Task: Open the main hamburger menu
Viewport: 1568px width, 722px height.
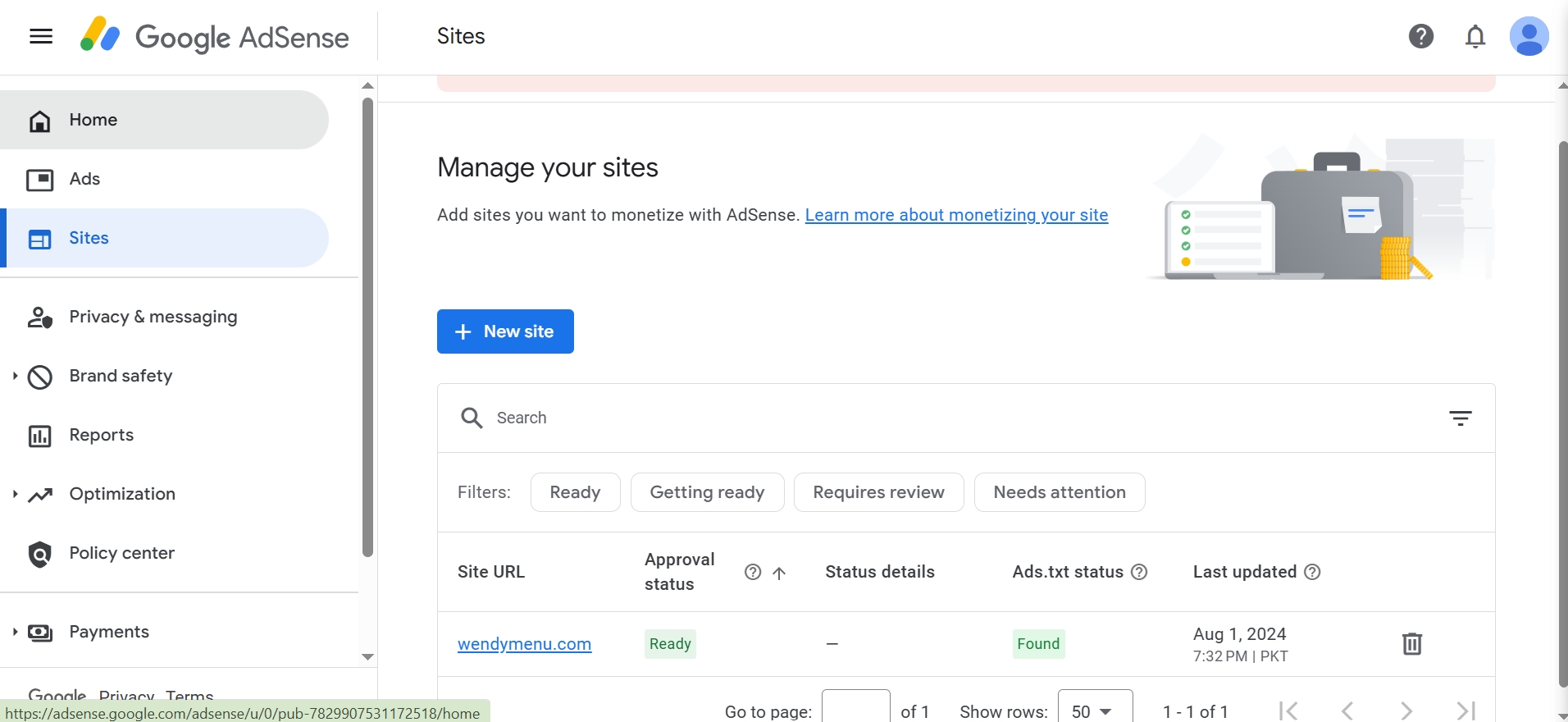Action: pyautogui.click(x=41, y=37)
